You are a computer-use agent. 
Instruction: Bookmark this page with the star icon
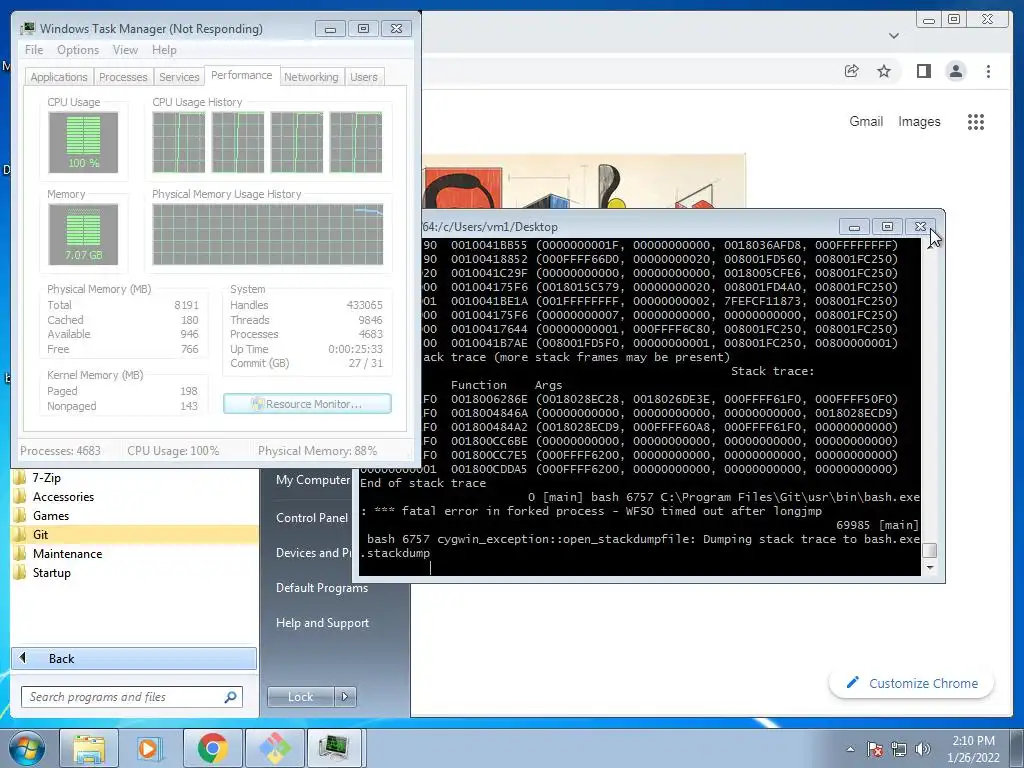click(884, 71)
